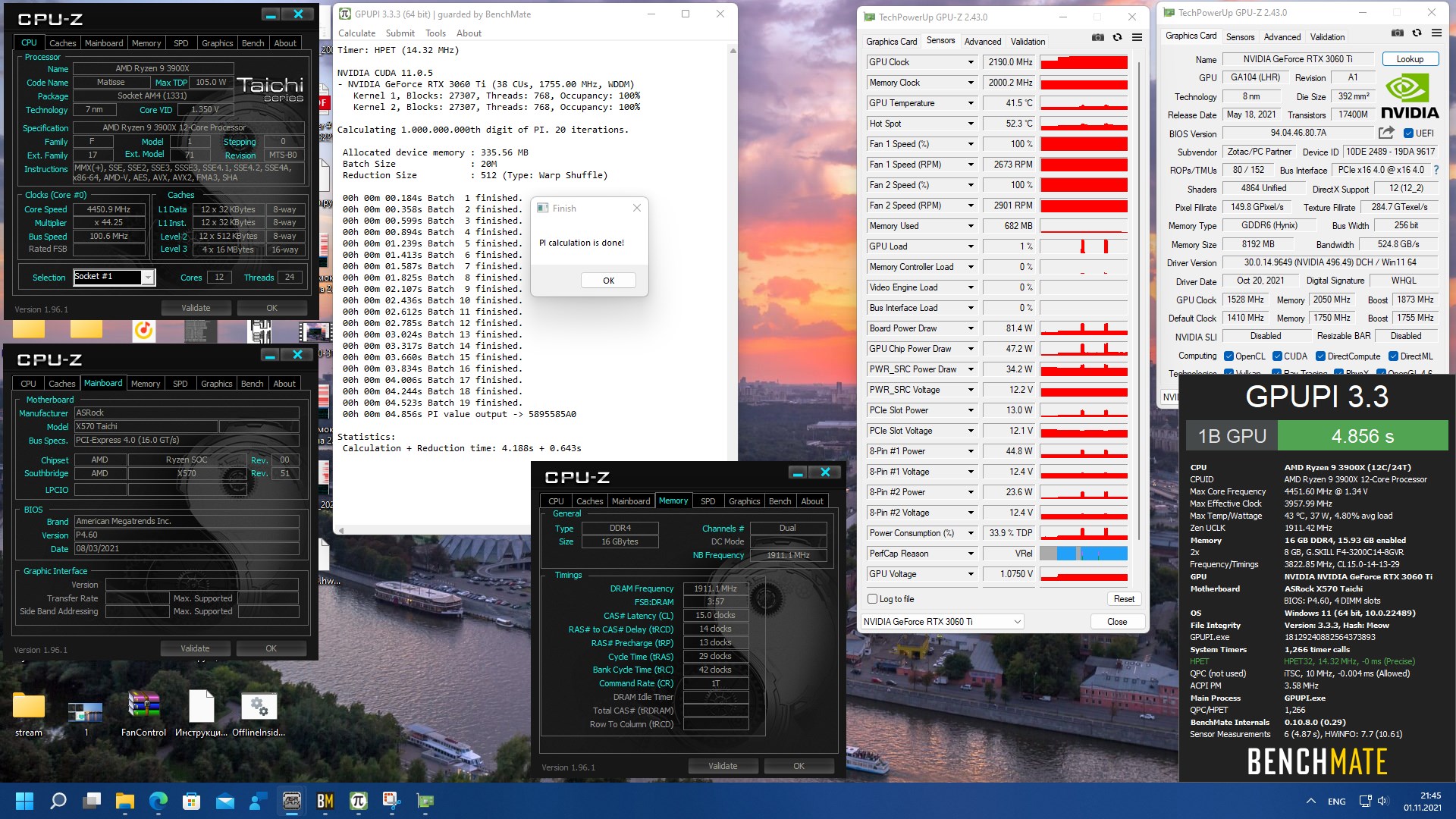The height and width of the screenshot is (819, 1456).
Task: Click the BIOS export share icon in GPU-Z
Action: pyautogui.click(x=1386, y=132)
